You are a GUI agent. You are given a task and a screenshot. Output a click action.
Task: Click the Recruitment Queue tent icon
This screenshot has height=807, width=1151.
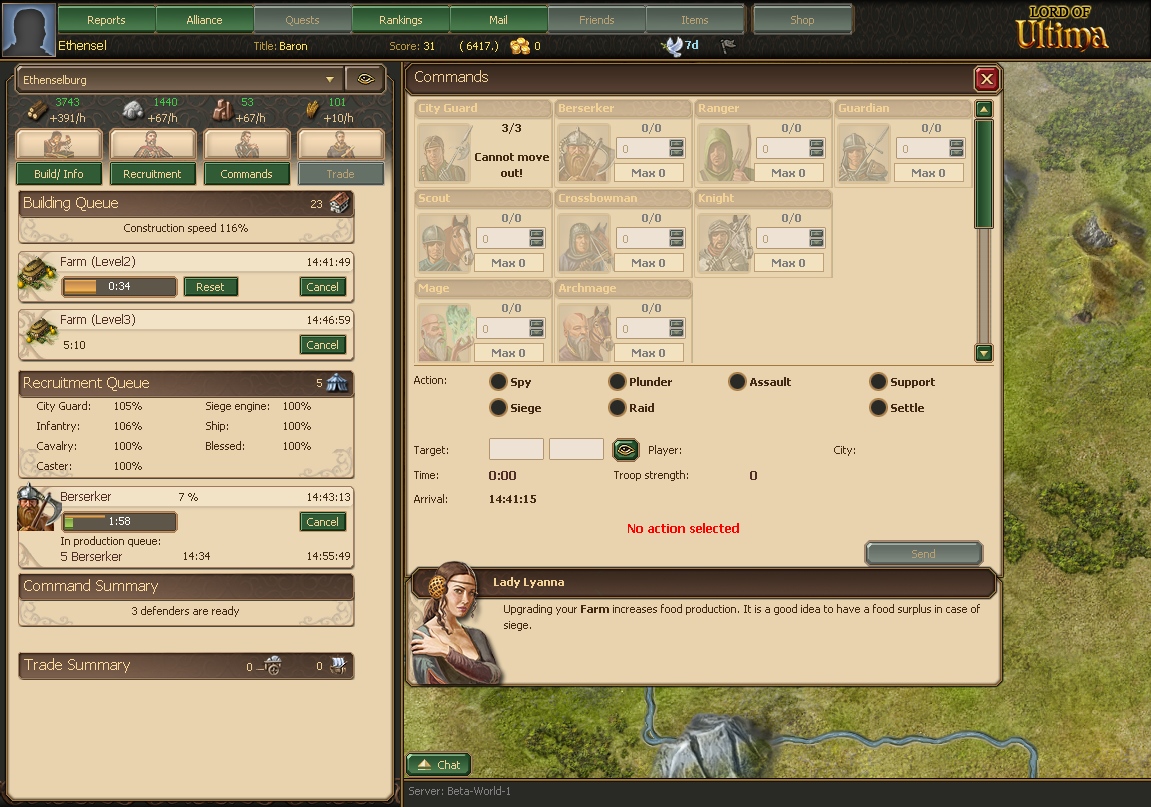point(337,383)
